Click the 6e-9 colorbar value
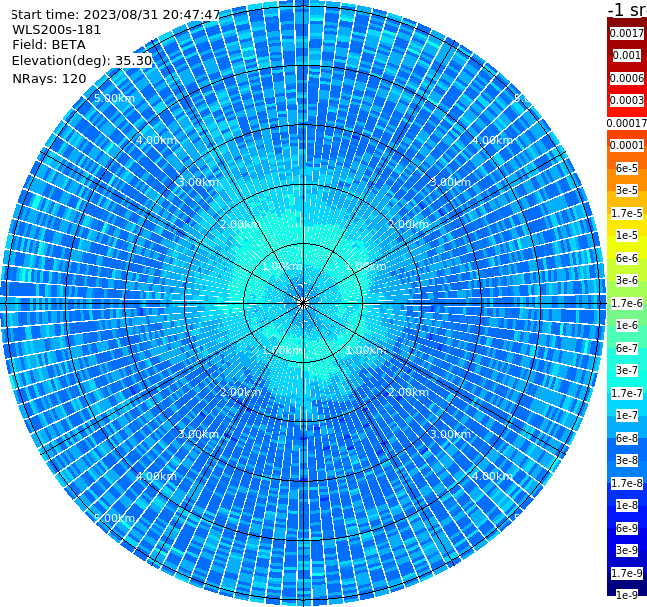Image resolution: width=647 pixels, height=607 pixels. click(x=627, y=528)
